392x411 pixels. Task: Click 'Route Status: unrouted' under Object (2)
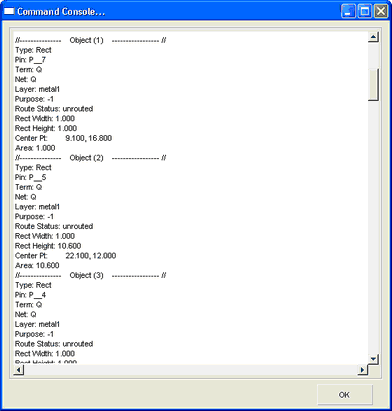point(54,226)
